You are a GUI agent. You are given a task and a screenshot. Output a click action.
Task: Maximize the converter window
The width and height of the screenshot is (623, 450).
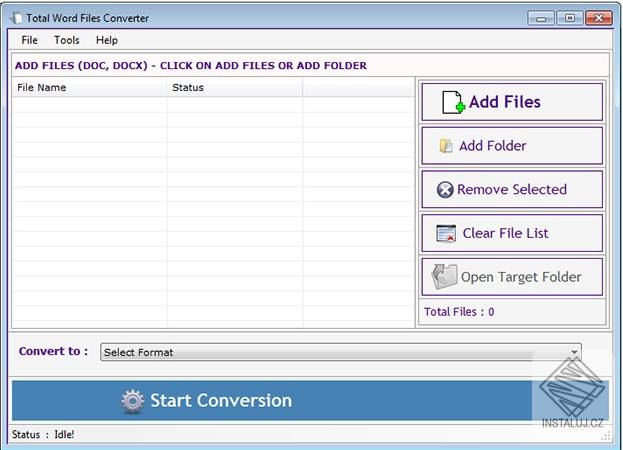click(569, 18)
